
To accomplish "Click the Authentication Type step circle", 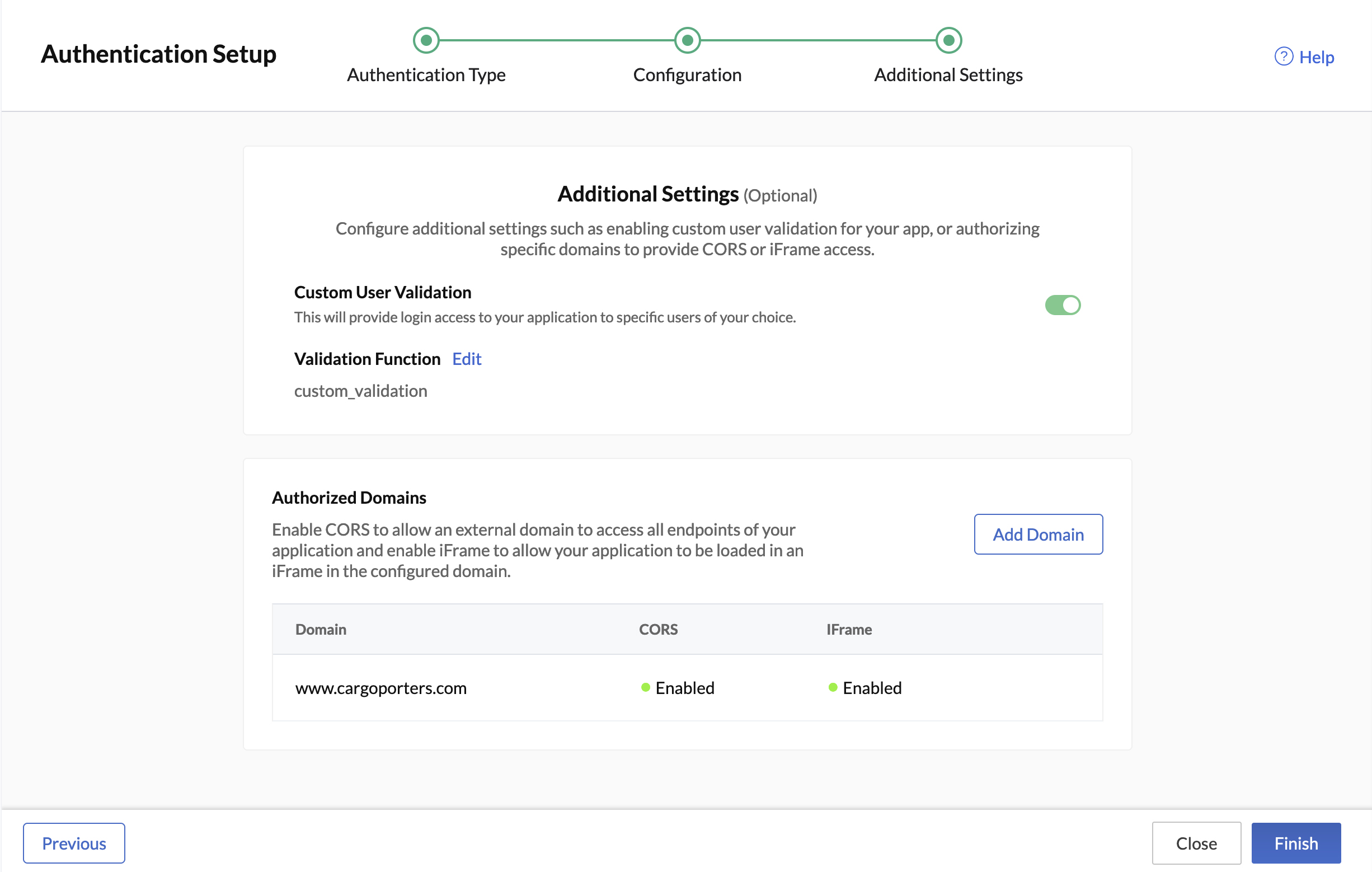I will pos(426,40).
